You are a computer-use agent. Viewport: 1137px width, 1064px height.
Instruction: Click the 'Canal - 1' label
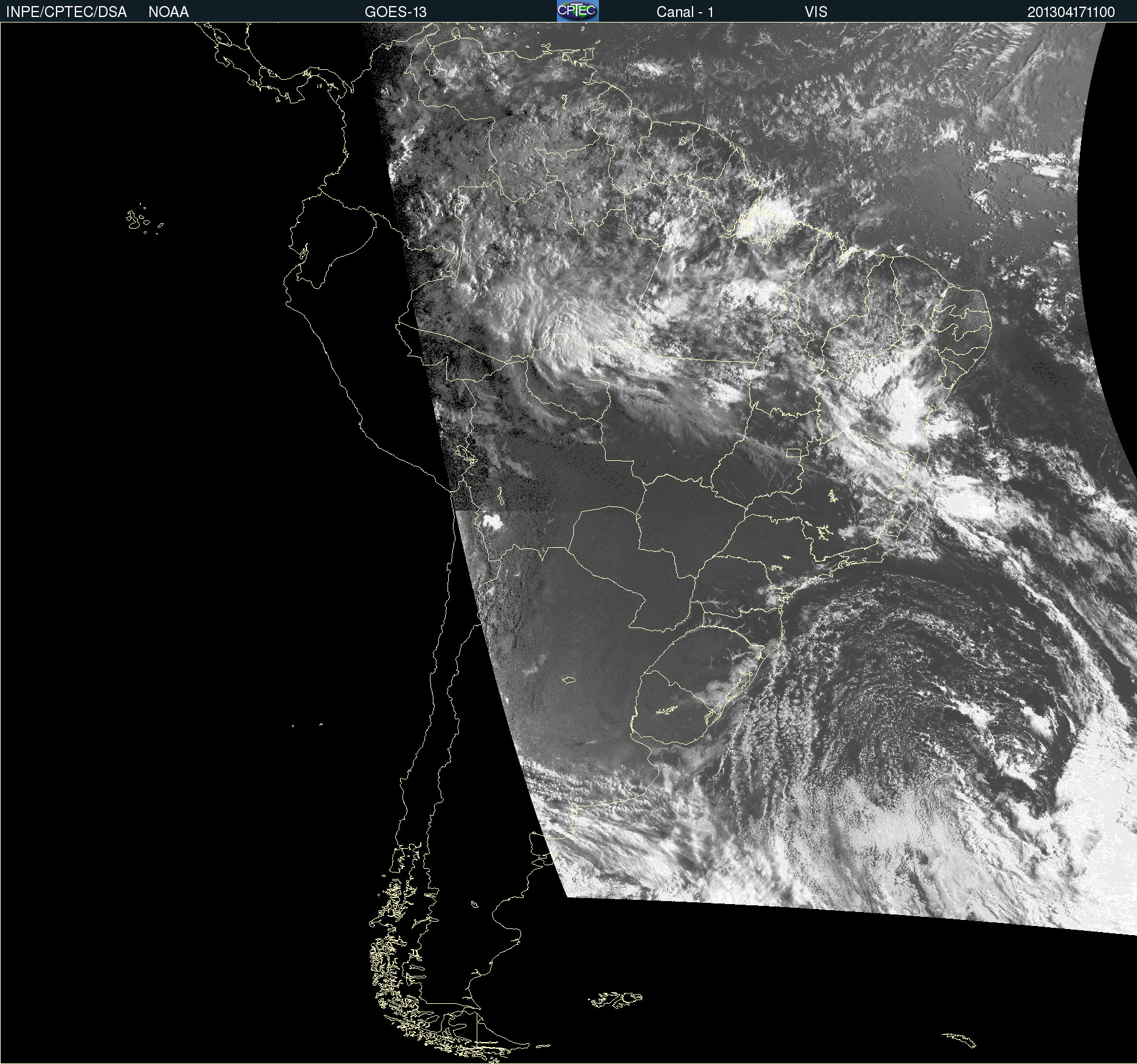point(685,12)
